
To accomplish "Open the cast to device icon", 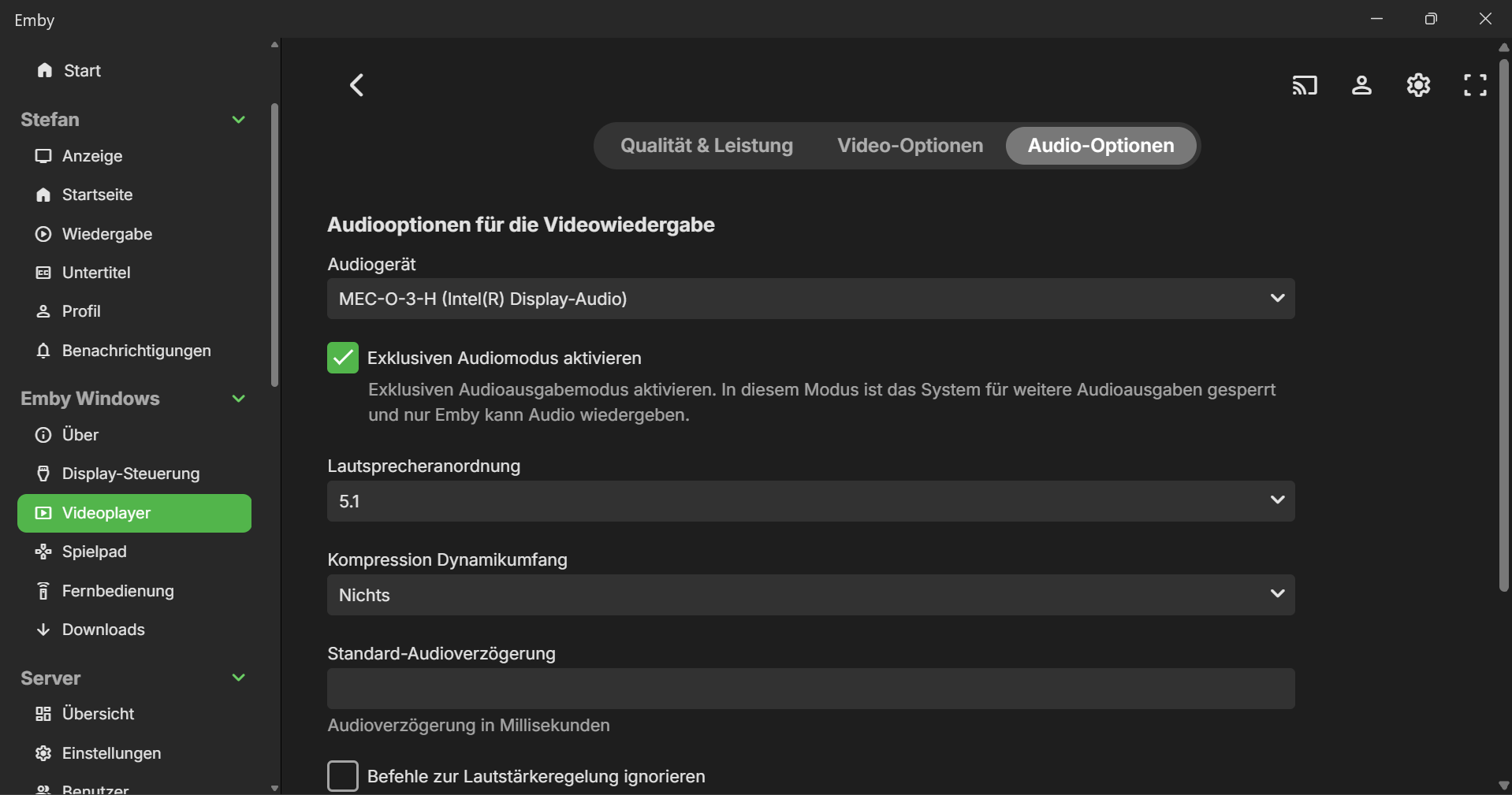I will click(x=1305, y=85).
